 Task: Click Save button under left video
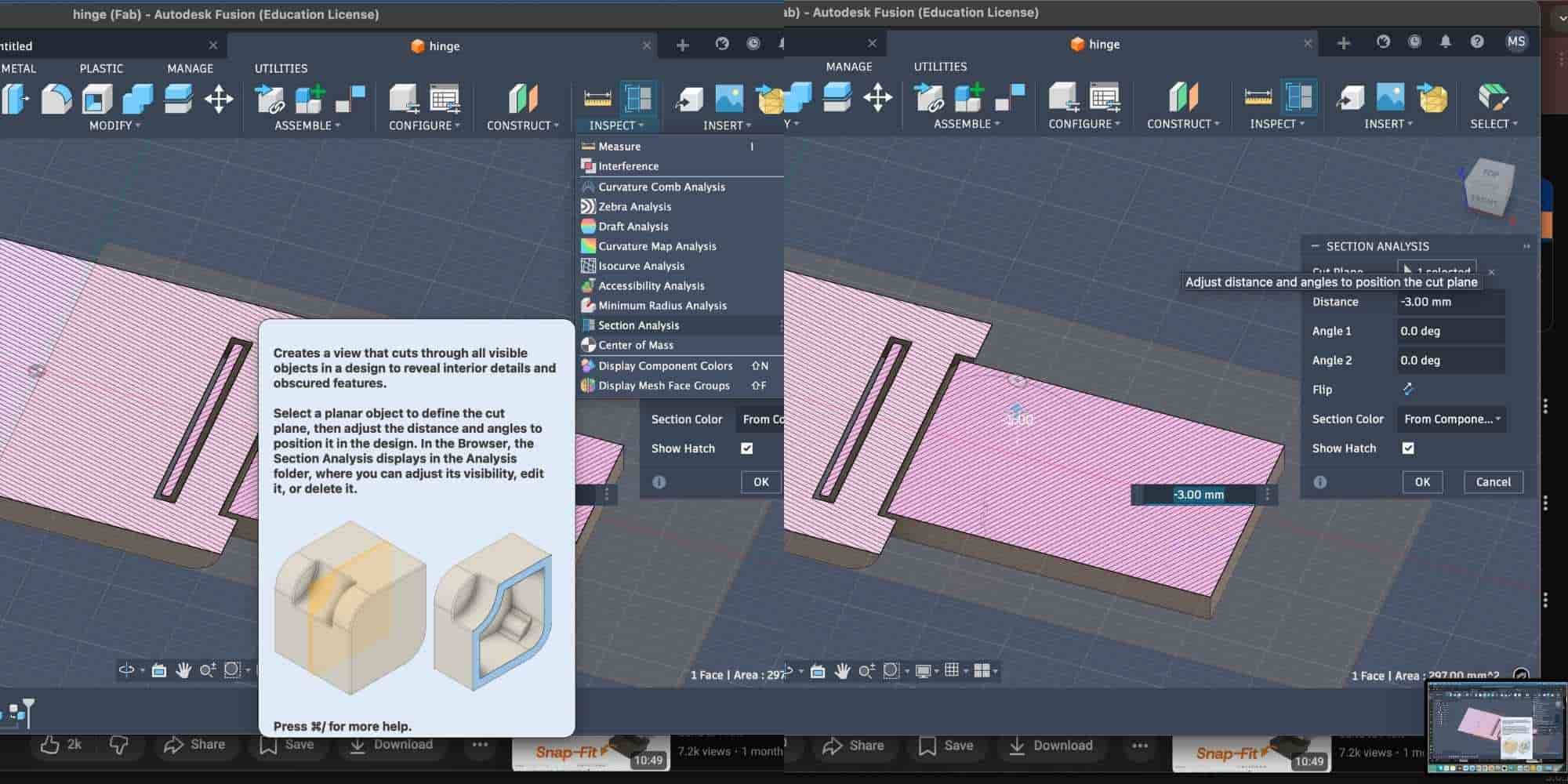click(286, 744)
